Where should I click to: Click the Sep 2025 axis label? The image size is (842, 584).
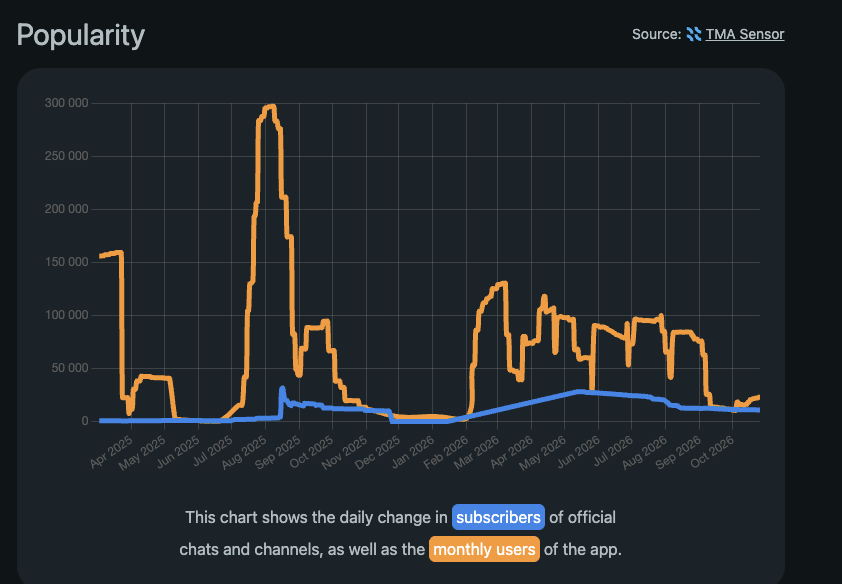click(x=278, y=452)
